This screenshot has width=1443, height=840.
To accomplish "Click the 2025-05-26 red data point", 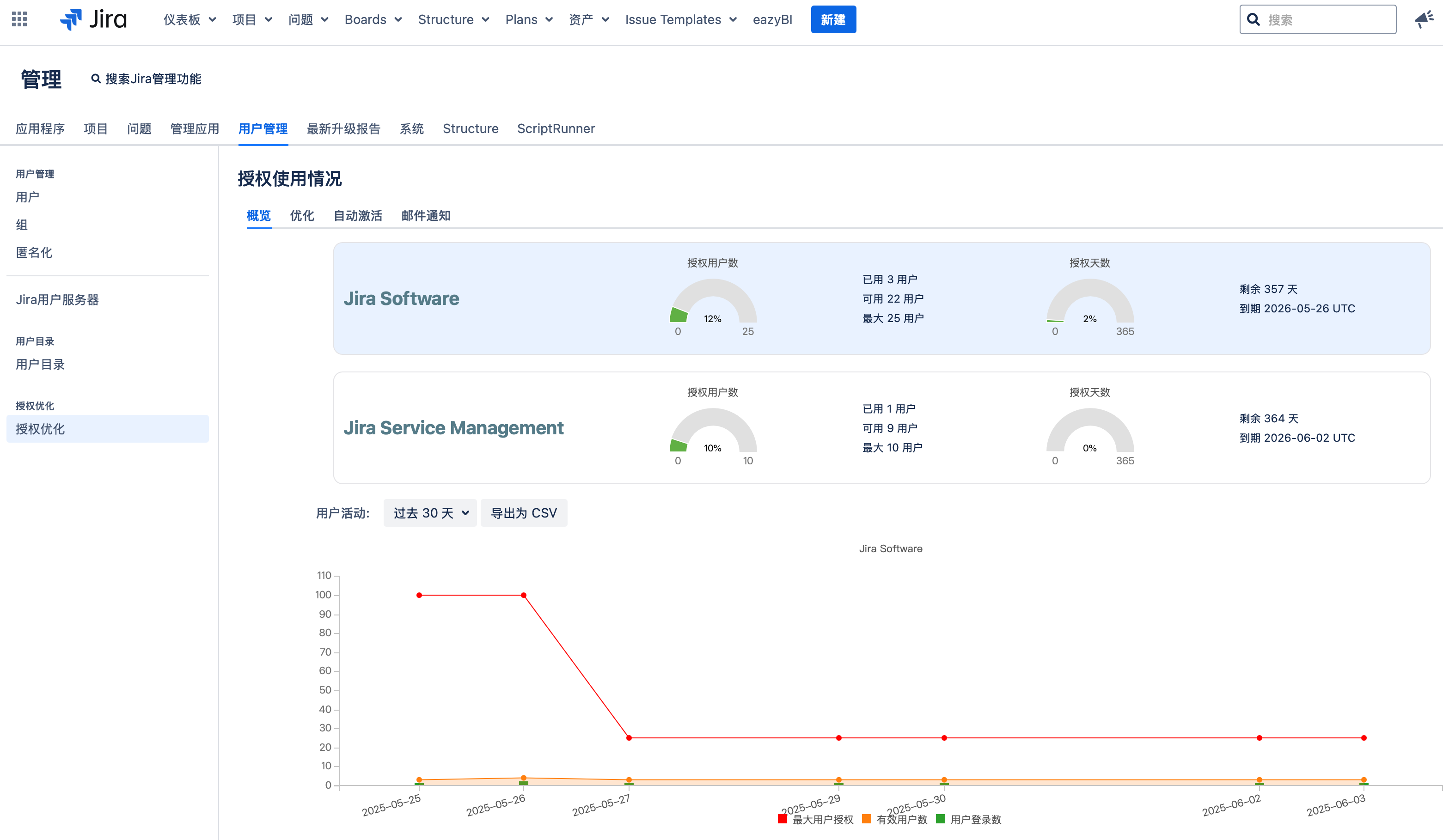I will [x=523, y=596].
